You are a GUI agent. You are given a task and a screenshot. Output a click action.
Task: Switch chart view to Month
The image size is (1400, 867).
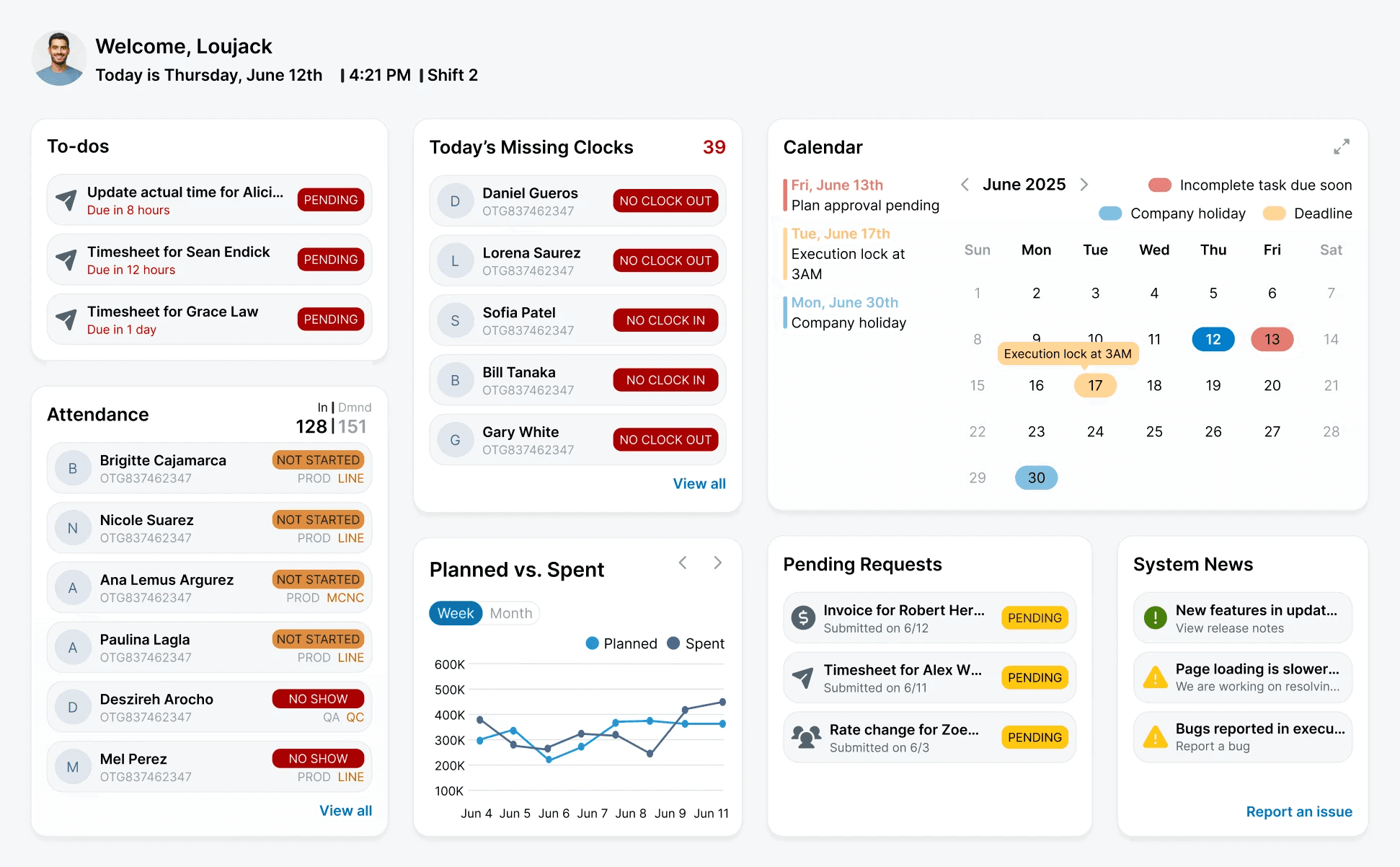tap(510, 613)
